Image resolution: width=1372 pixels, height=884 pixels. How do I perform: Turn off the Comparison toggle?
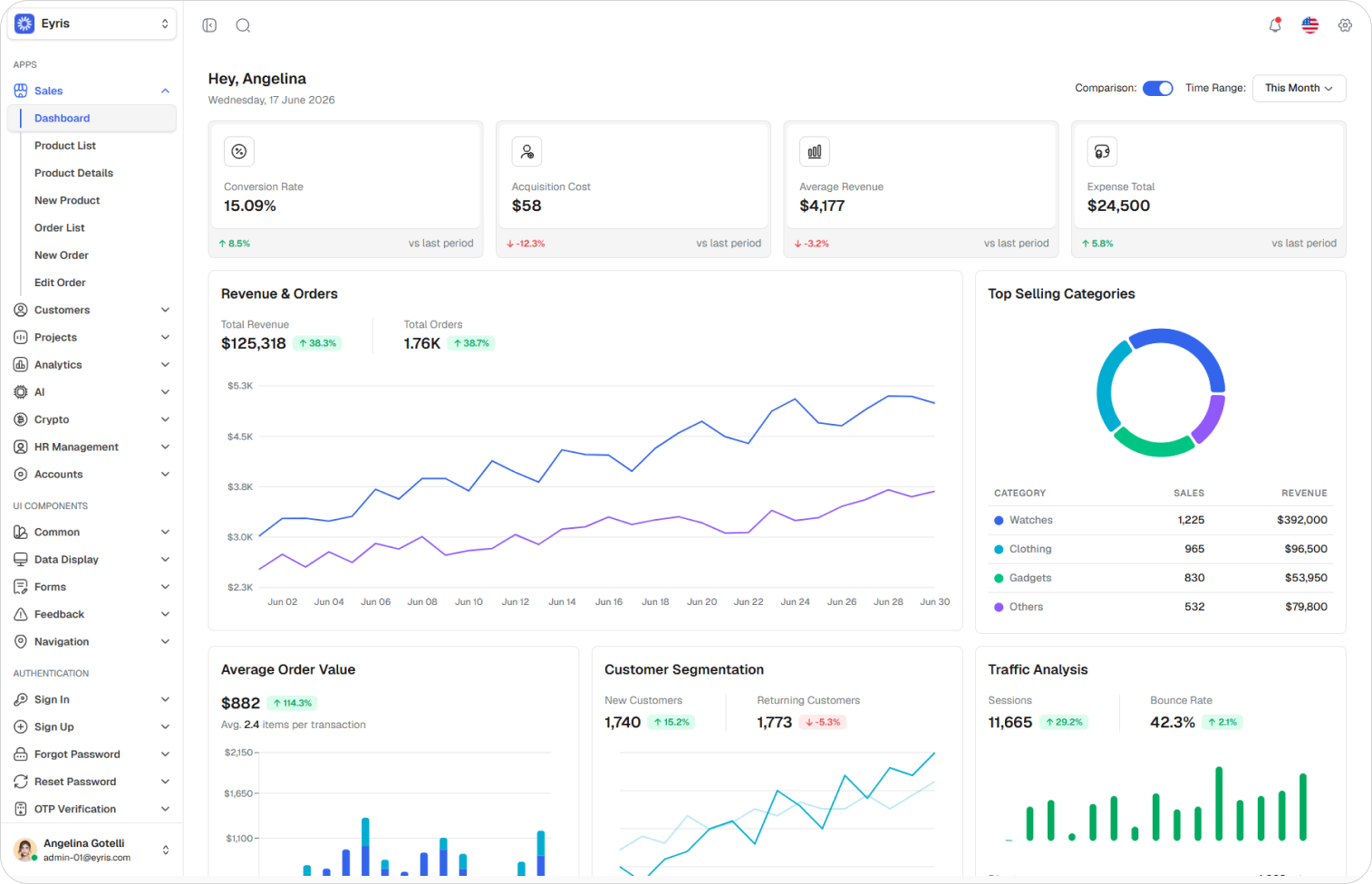(1157, 88)
